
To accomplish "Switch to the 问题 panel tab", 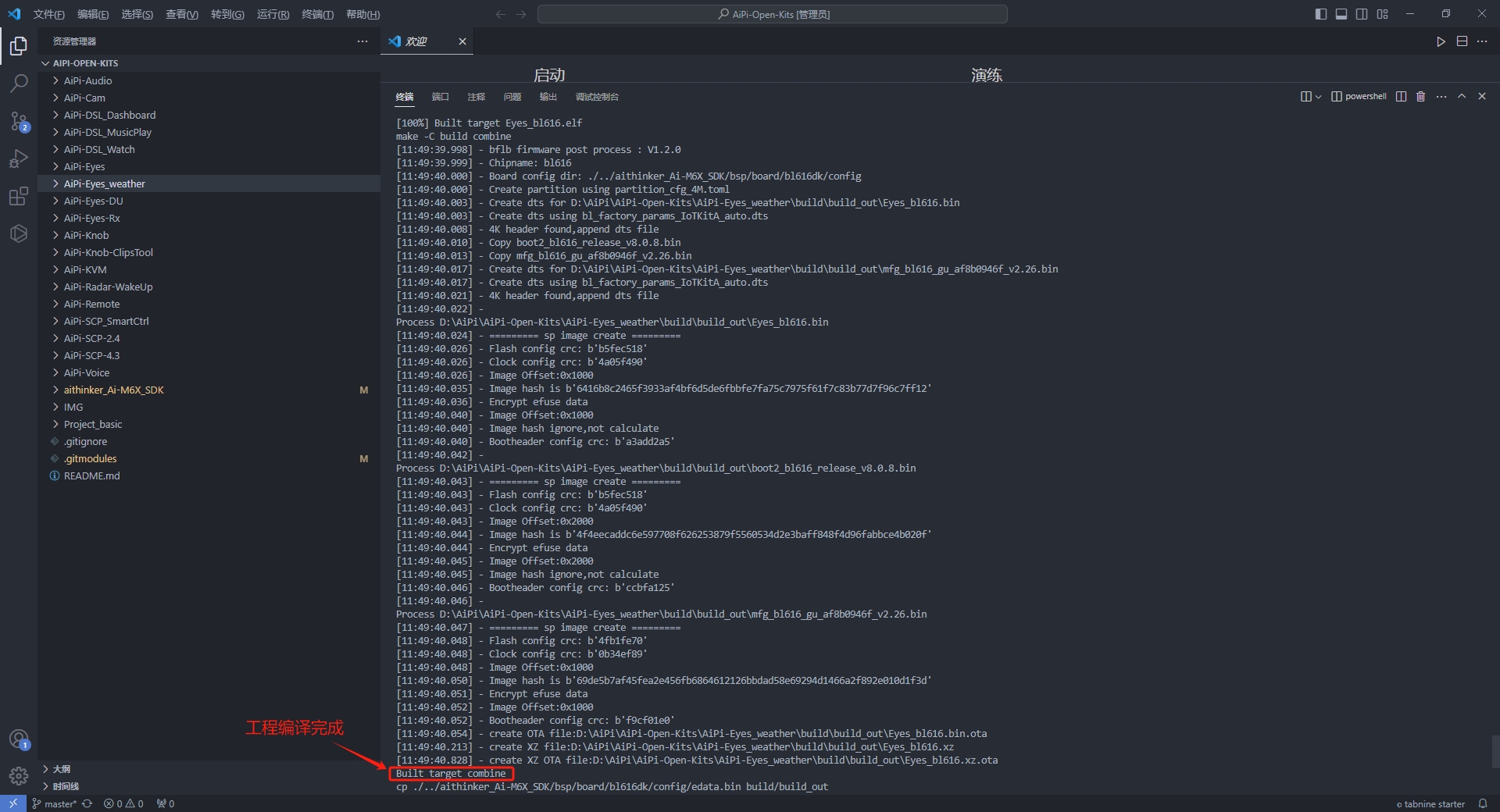I will [512, 97].
